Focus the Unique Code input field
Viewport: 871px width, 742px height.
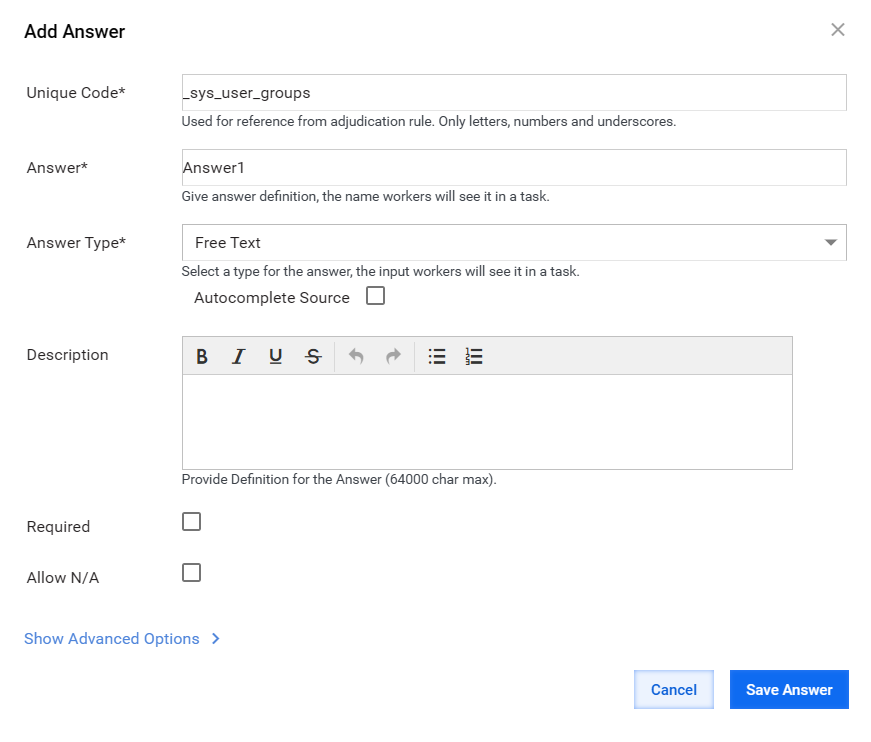514,93
